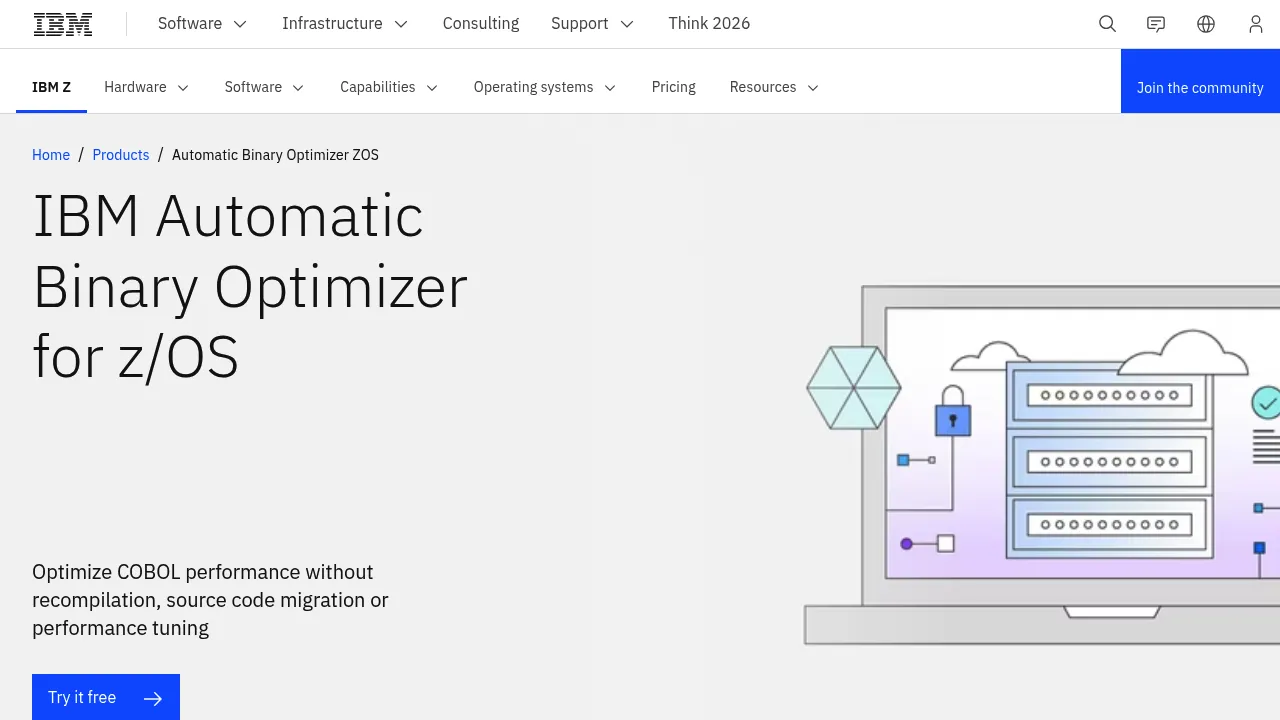Click the Try it free button

point(106,697)
